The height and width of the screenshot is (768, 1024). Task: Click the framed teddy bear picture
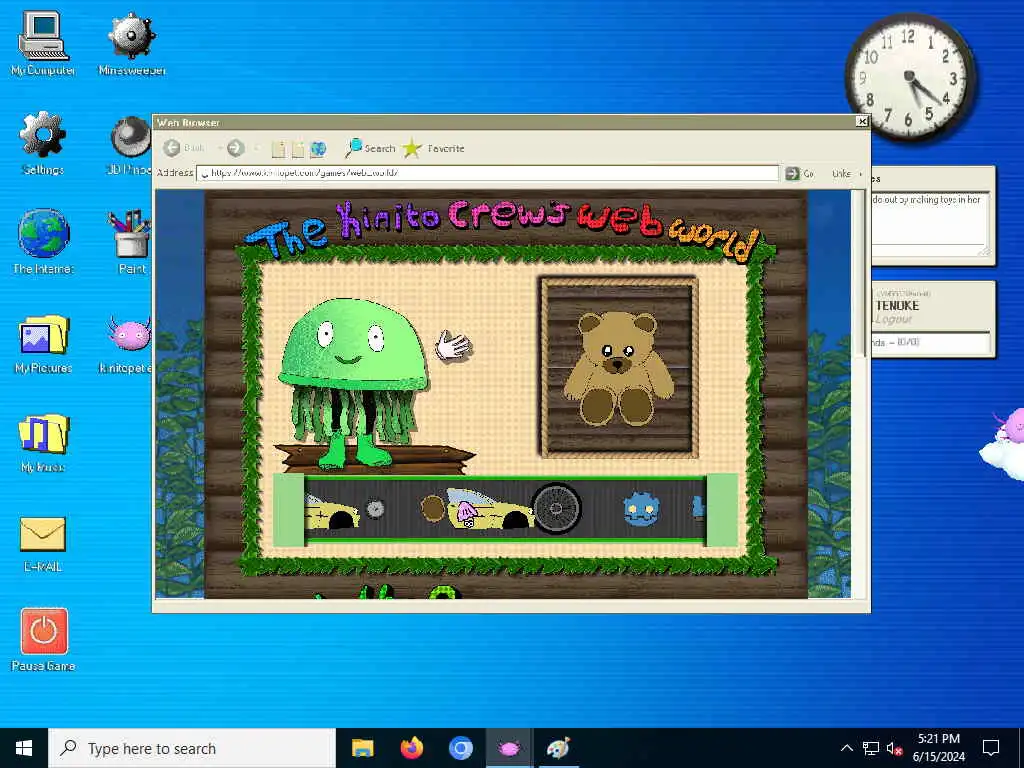point(618,366)
